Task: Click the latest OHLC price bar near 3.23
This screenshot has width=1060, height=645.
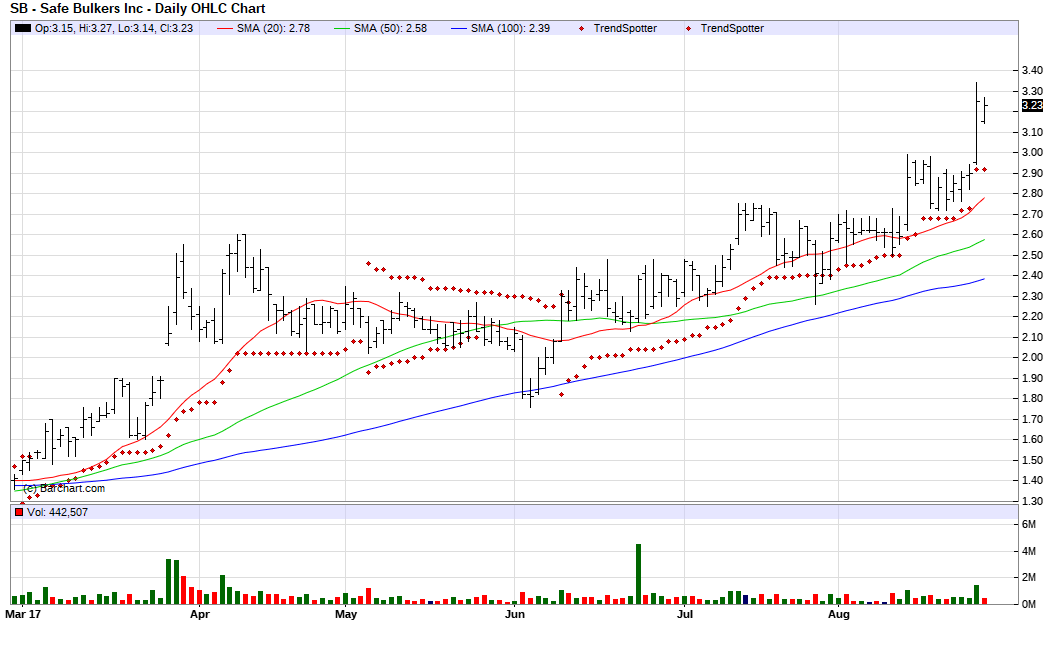Action: (984, 110)
